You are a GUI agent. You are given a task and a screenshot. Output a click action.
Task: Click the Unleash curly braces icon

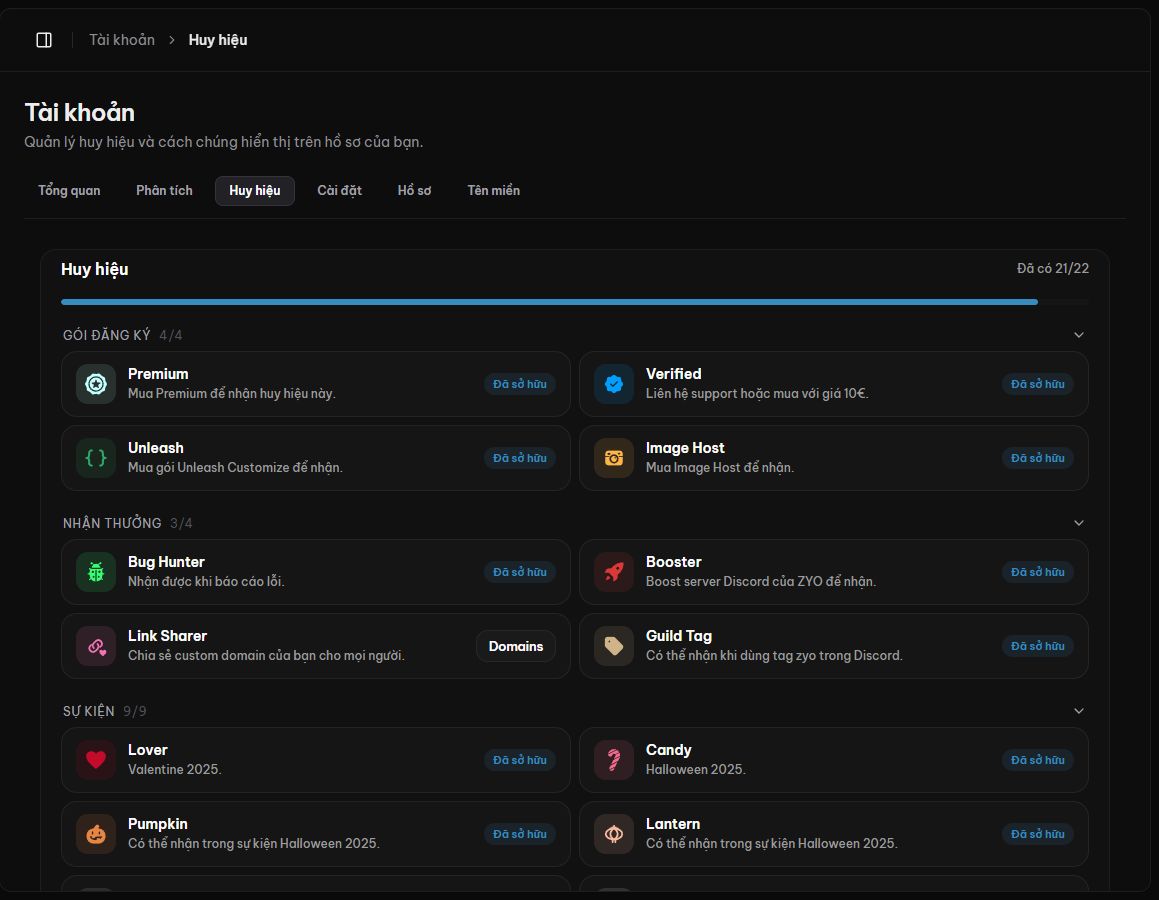point(96,458)
